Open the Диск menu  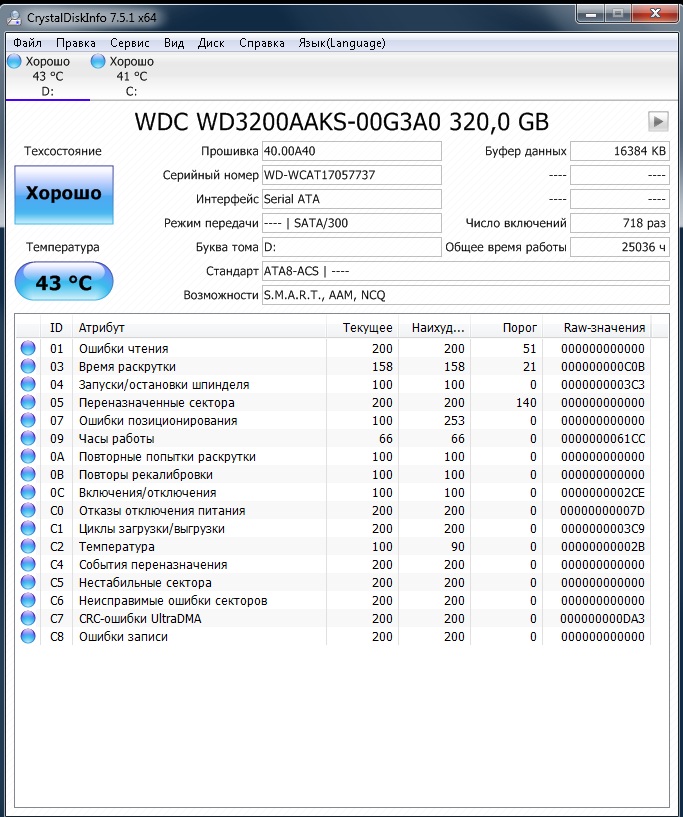point(211,43)
